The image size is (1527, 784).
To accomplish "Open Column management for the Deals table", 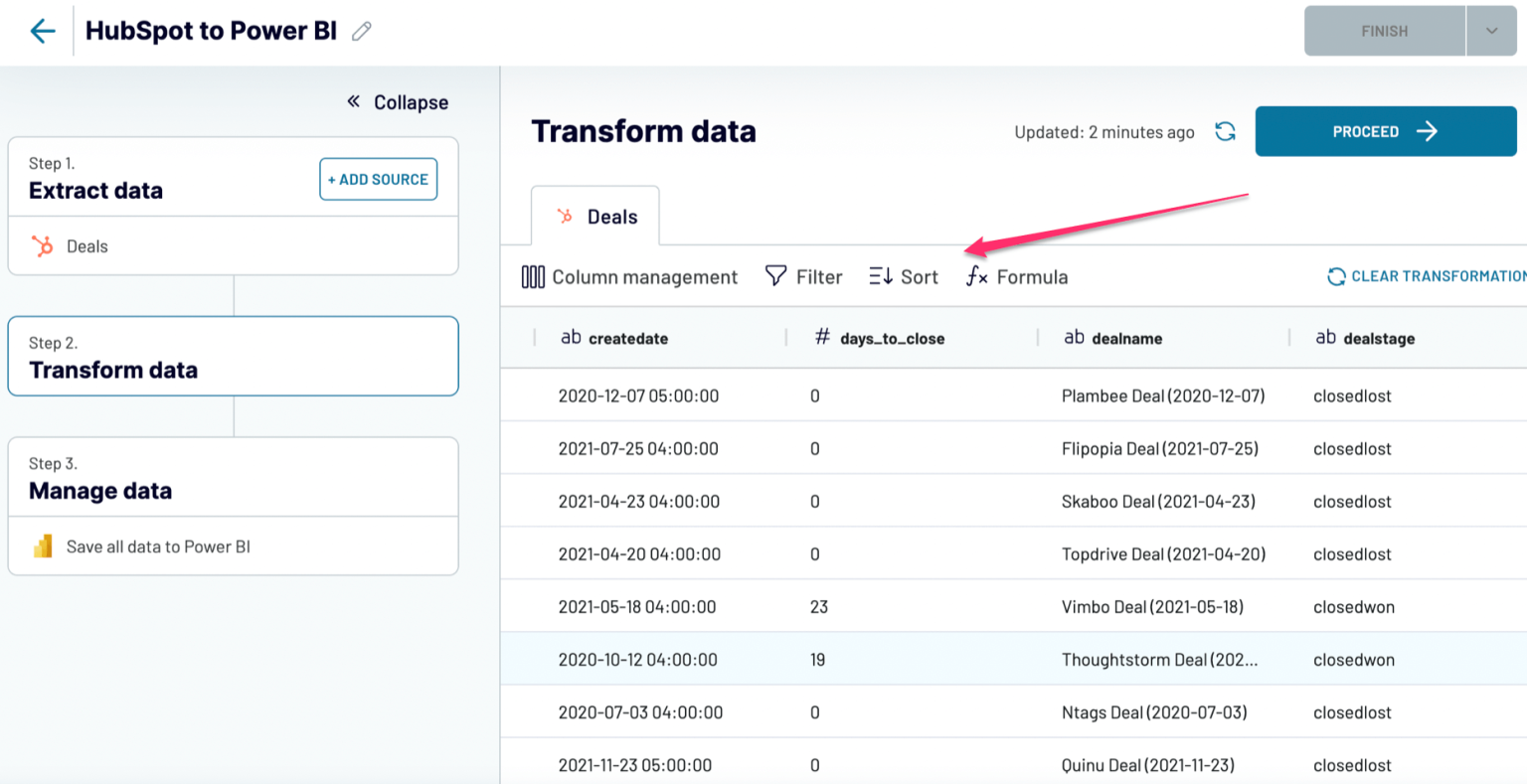I will pyautogui.click(x=629, y=276).
